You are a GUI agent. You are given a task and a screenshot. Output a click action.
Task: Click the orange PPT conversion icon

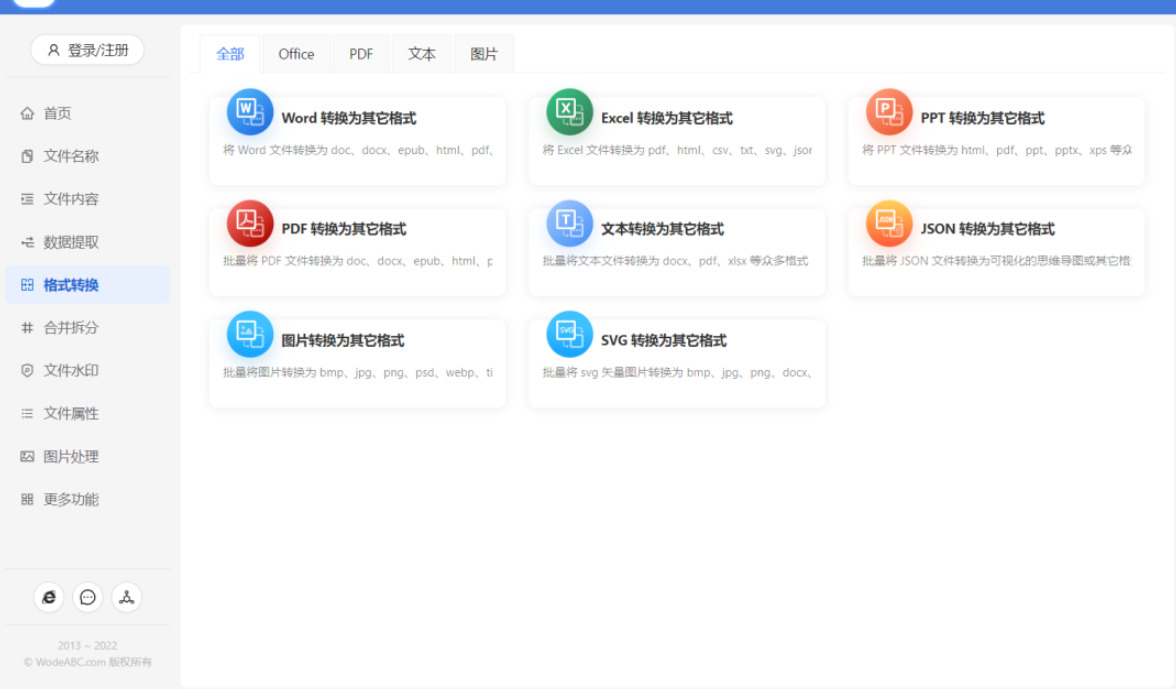889,112
